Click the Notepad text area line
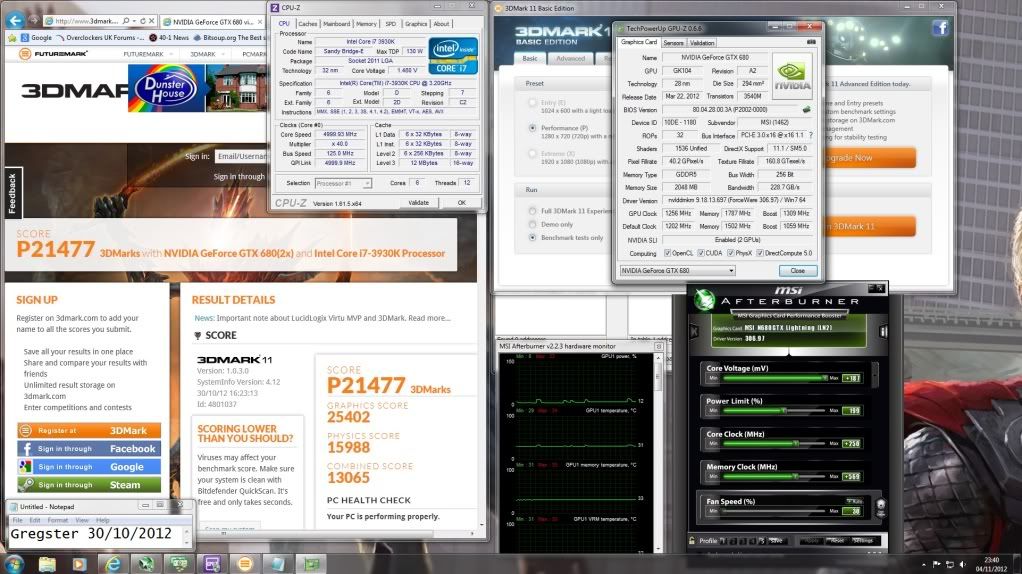1022x574 pixels. (x=96, y=534)
